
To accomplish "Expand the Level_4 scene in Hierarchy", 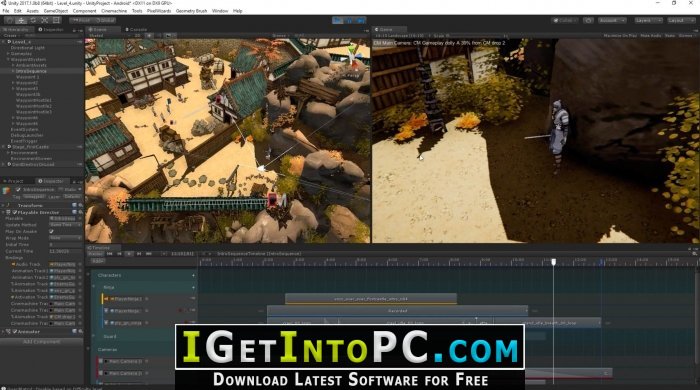I will [x=4, y=42].
